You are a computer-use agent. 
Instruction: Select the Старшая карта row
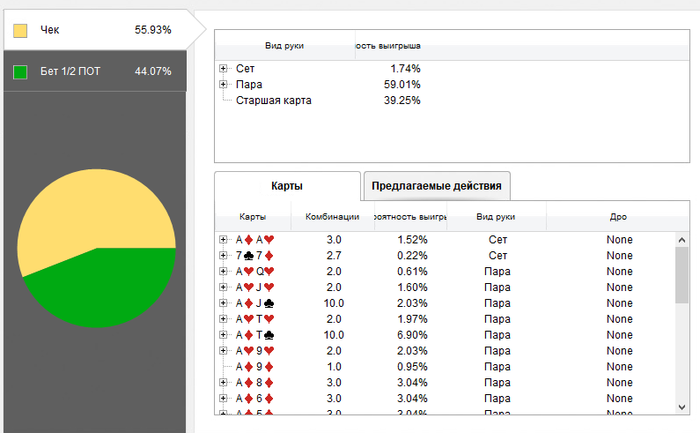click(274, 100)
